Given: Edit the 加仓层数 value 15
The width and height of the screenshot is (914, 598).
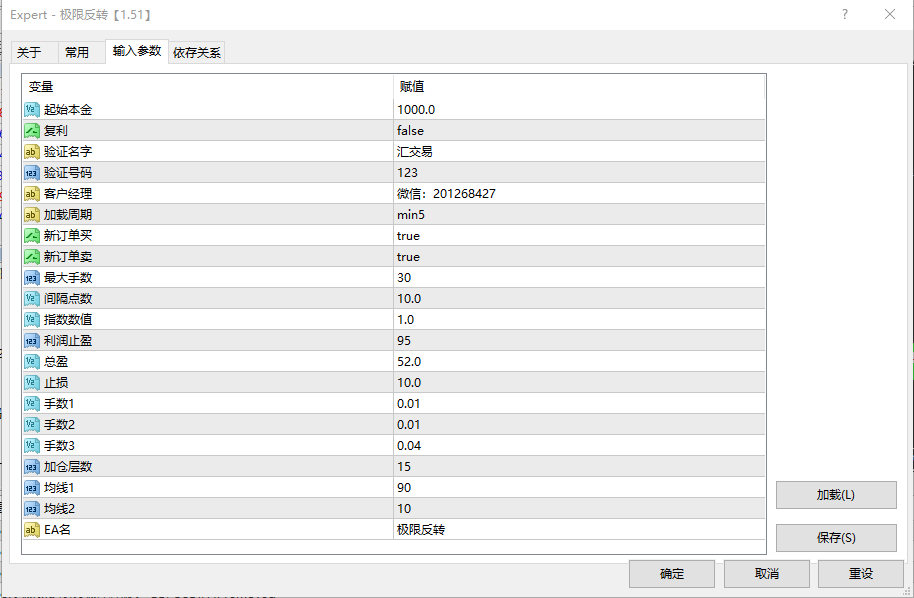Looking at the screenshot, I should click(579, 466).
